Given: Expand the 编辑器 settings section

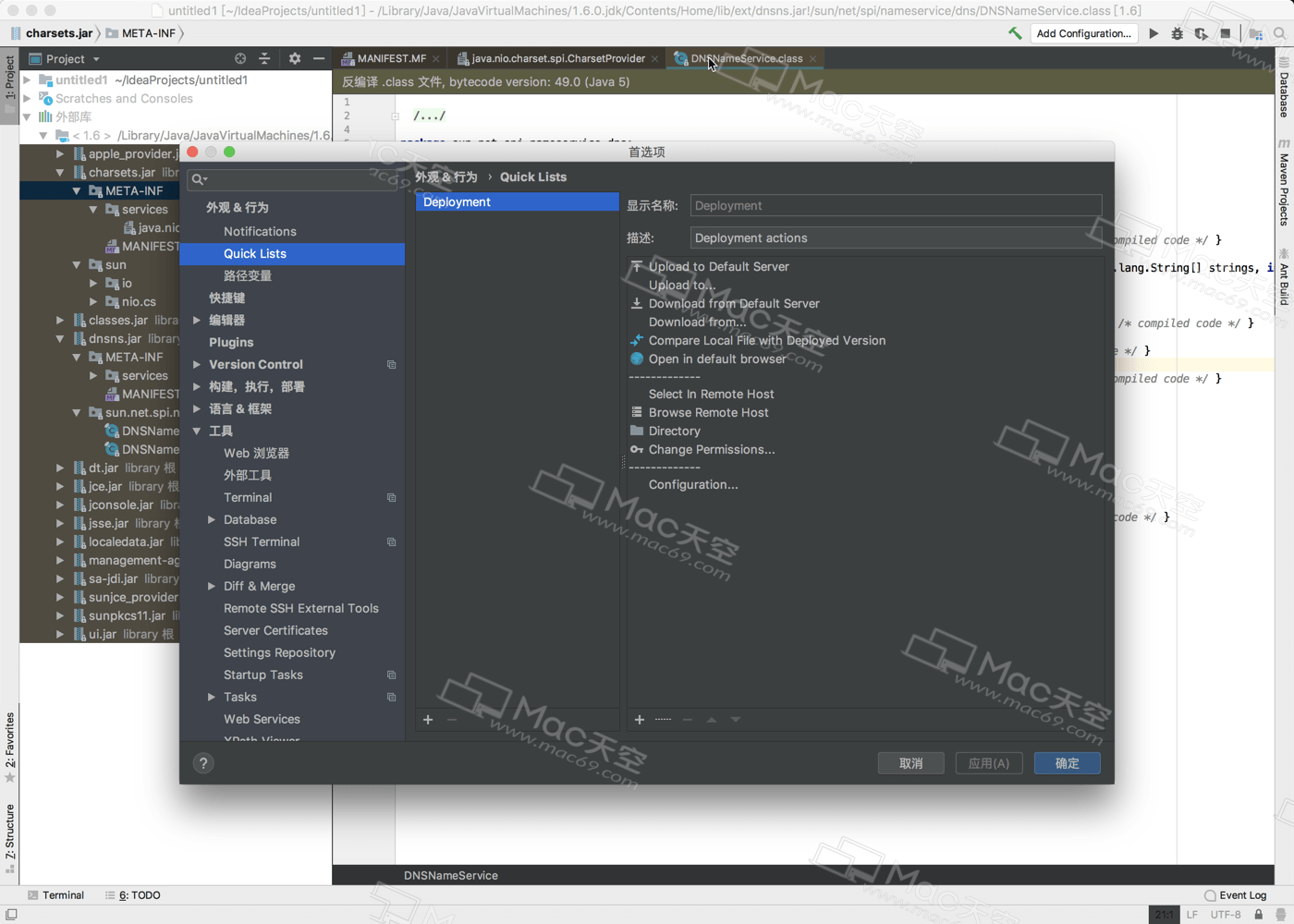Looking at the screenshot, I should [x=197, y=320].
